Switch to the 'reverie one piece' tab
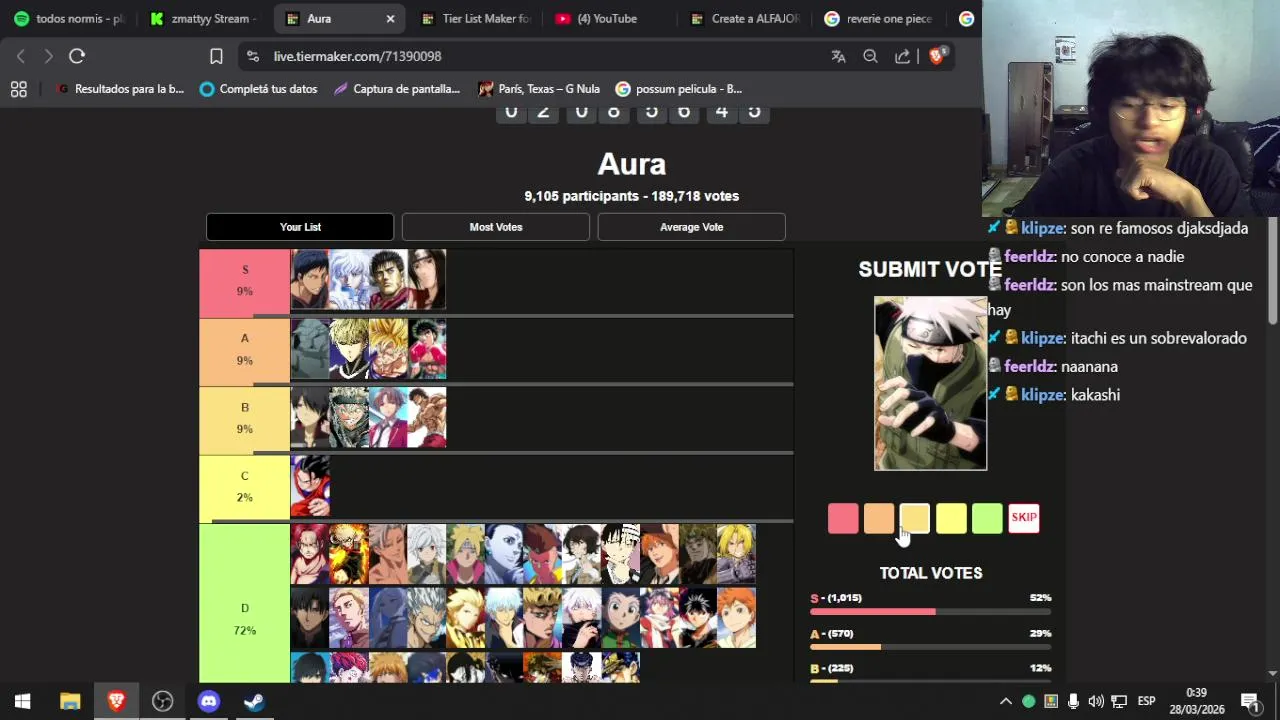Image resolution: width=1280 pixels, height=720 pixels. [x=880, y=18]
